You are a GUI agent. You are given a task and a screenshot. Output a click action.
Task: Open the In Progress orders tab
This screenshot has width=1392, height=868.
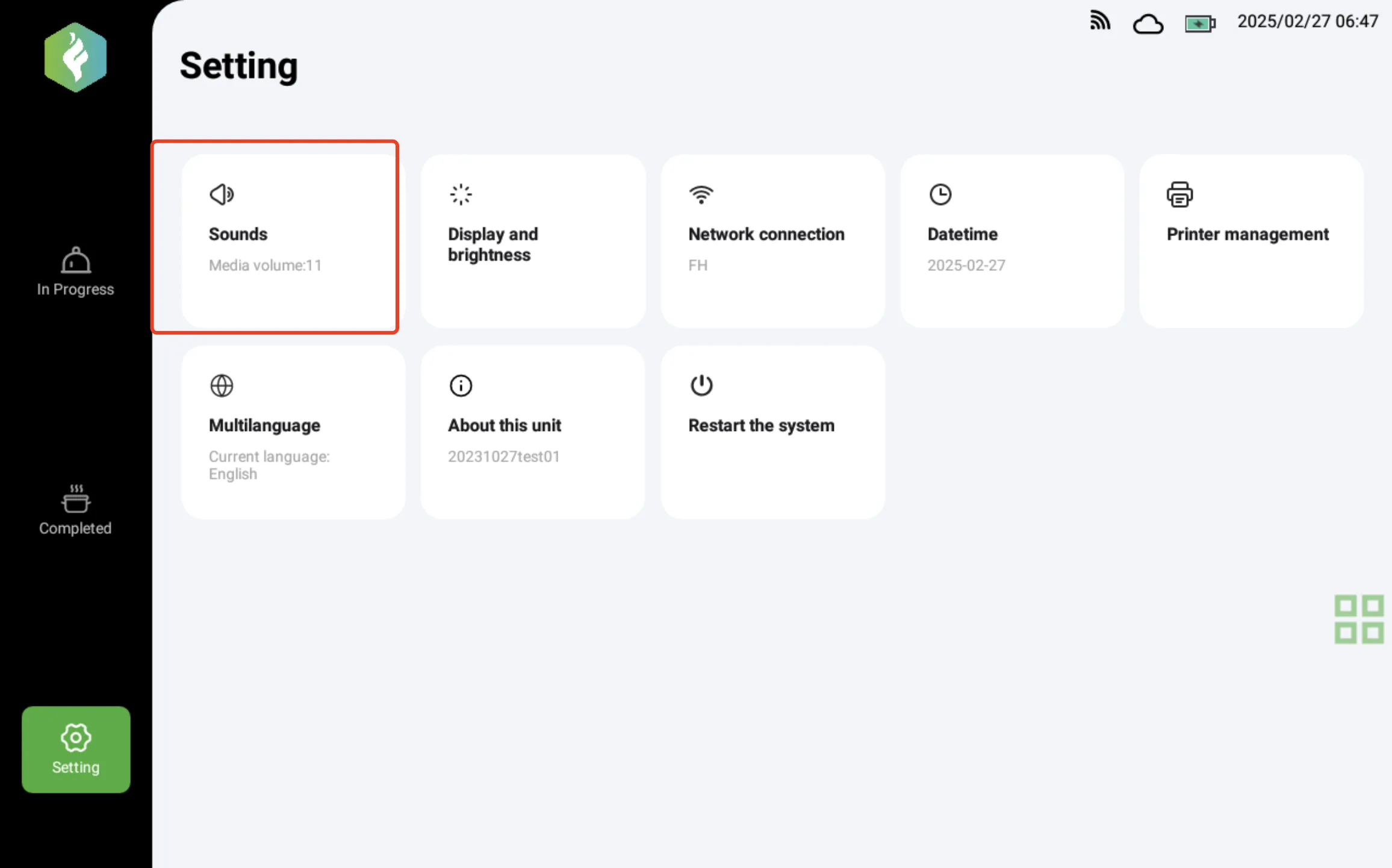click(75, 271)
